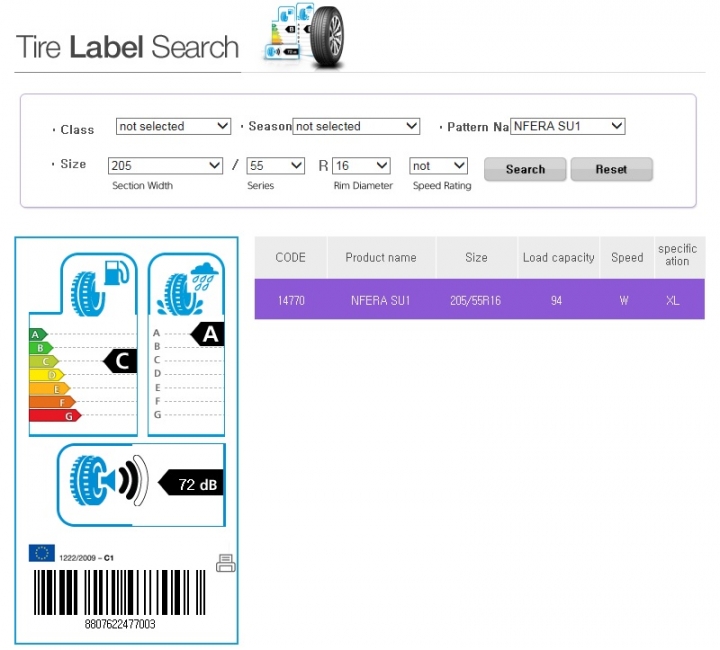
Task: Click the orange E fuel efficiency arrow
Action: click(x=50, y=389)
